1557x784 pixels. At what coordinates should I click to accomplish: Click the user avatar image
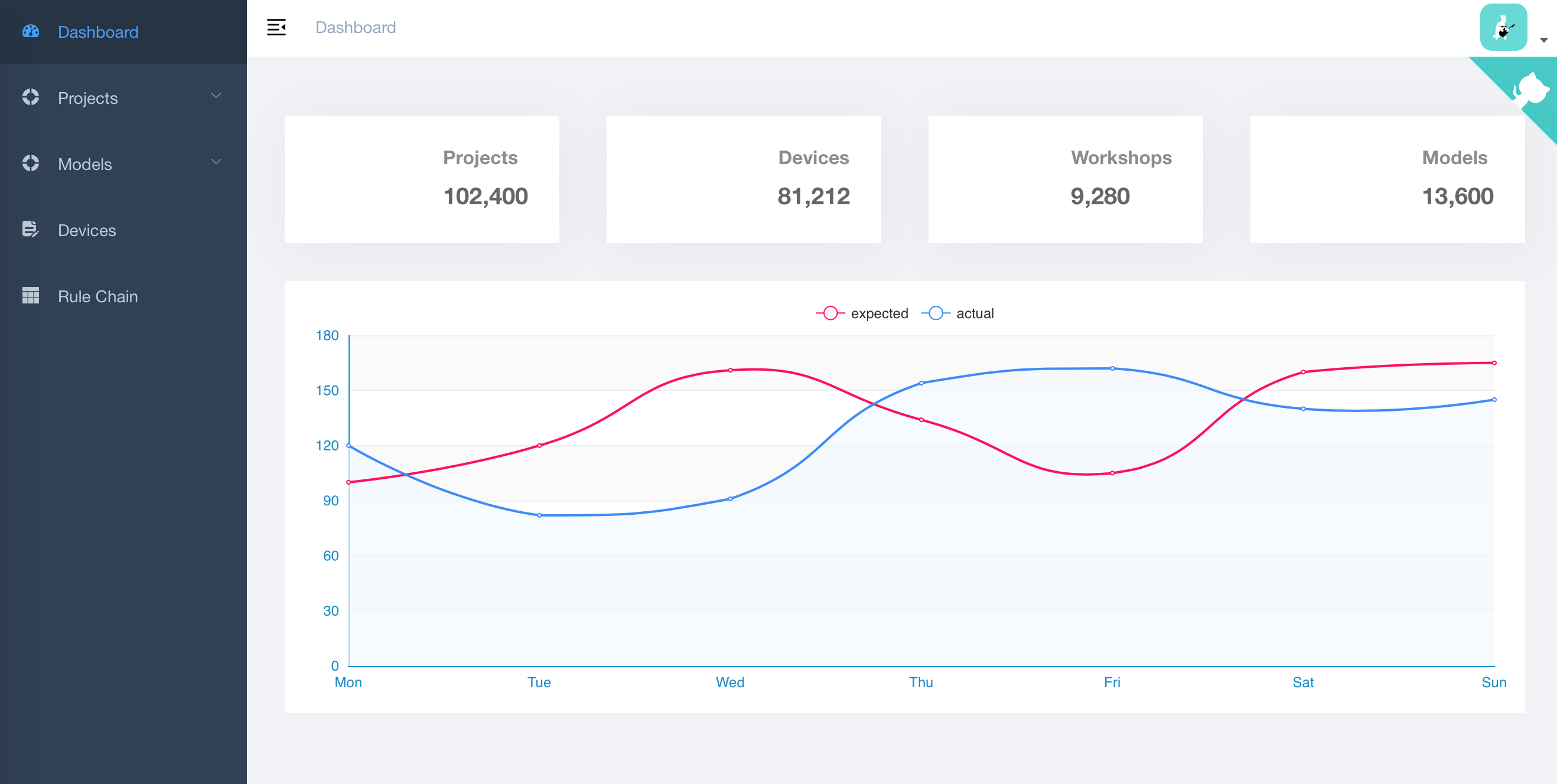click(1503, 27)
